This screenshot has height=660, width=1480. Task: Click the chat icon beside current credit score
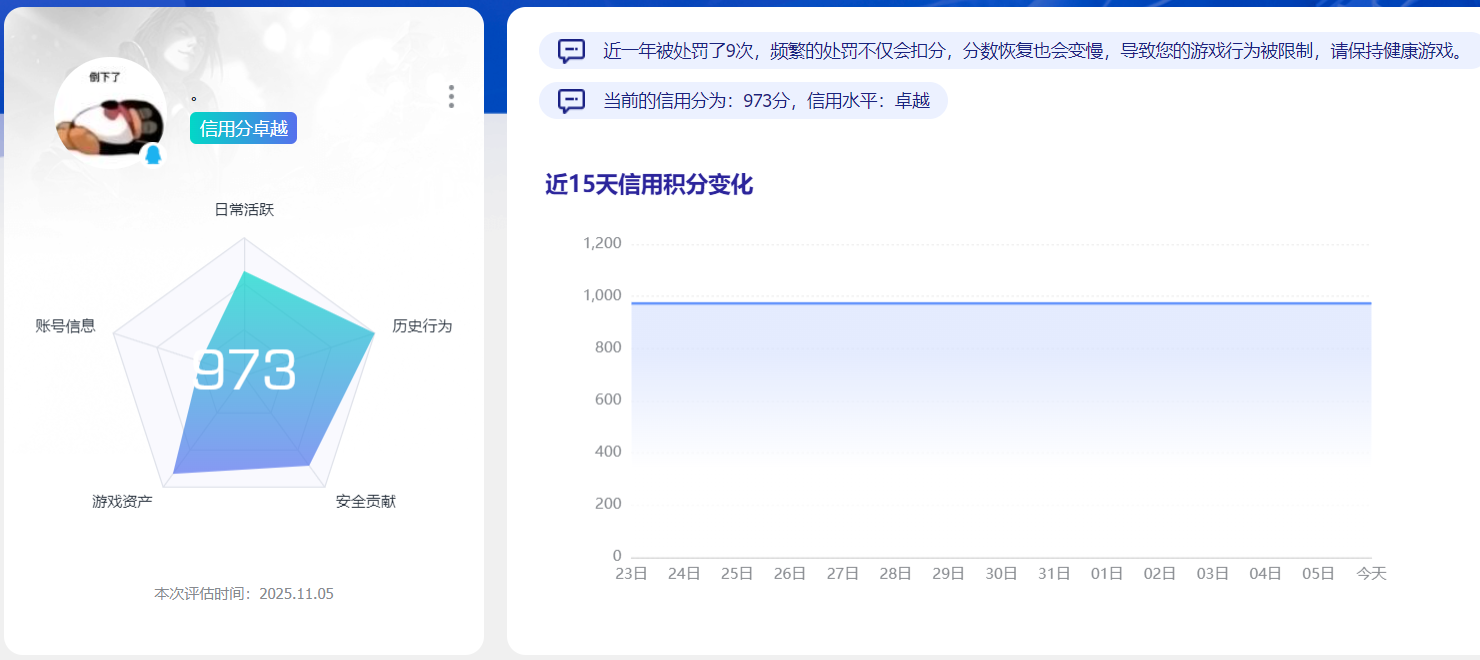pos(571,101)
